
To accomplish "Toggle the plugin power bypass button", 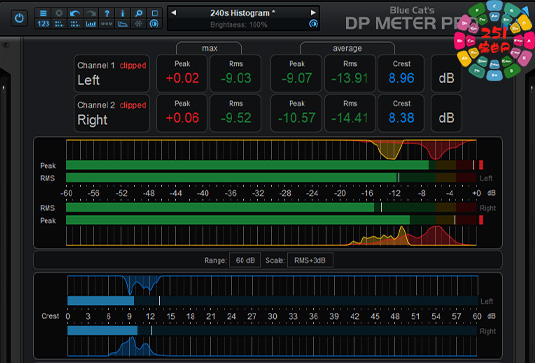I will (x=19, y=18).
